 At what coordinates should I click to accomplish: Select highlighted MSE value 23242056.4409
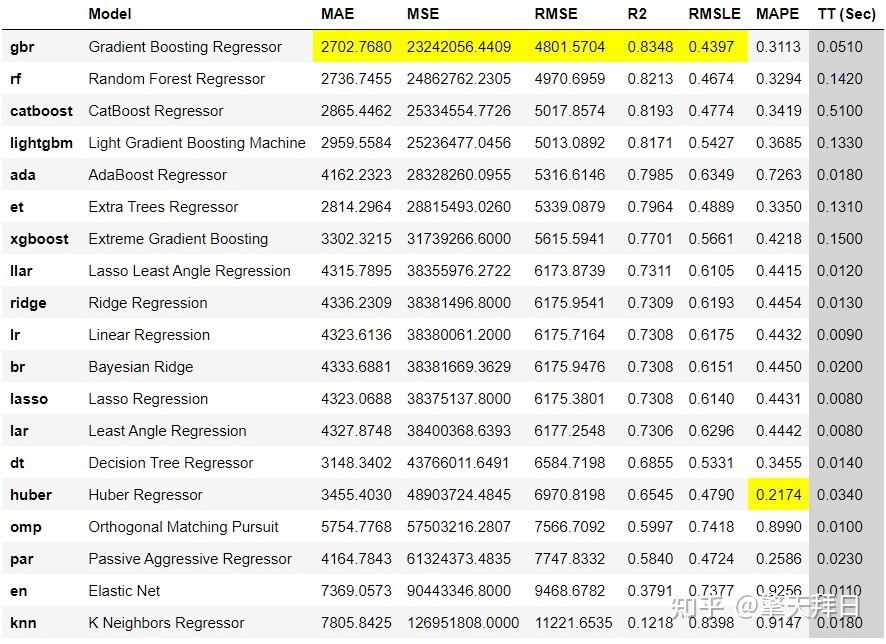coord(459,47)
